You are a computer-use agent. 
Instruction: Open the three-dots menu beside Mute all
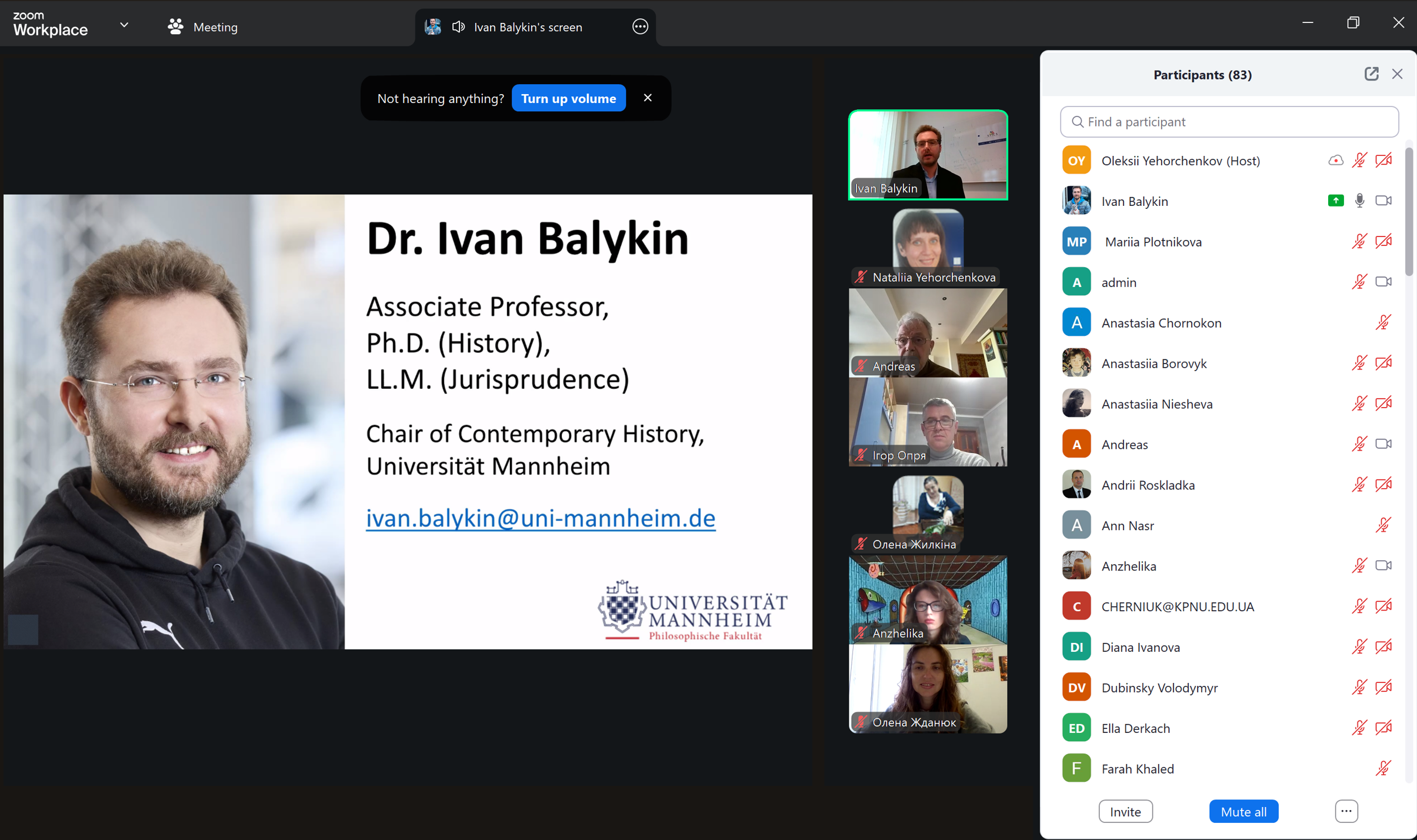coord(1346,811)
